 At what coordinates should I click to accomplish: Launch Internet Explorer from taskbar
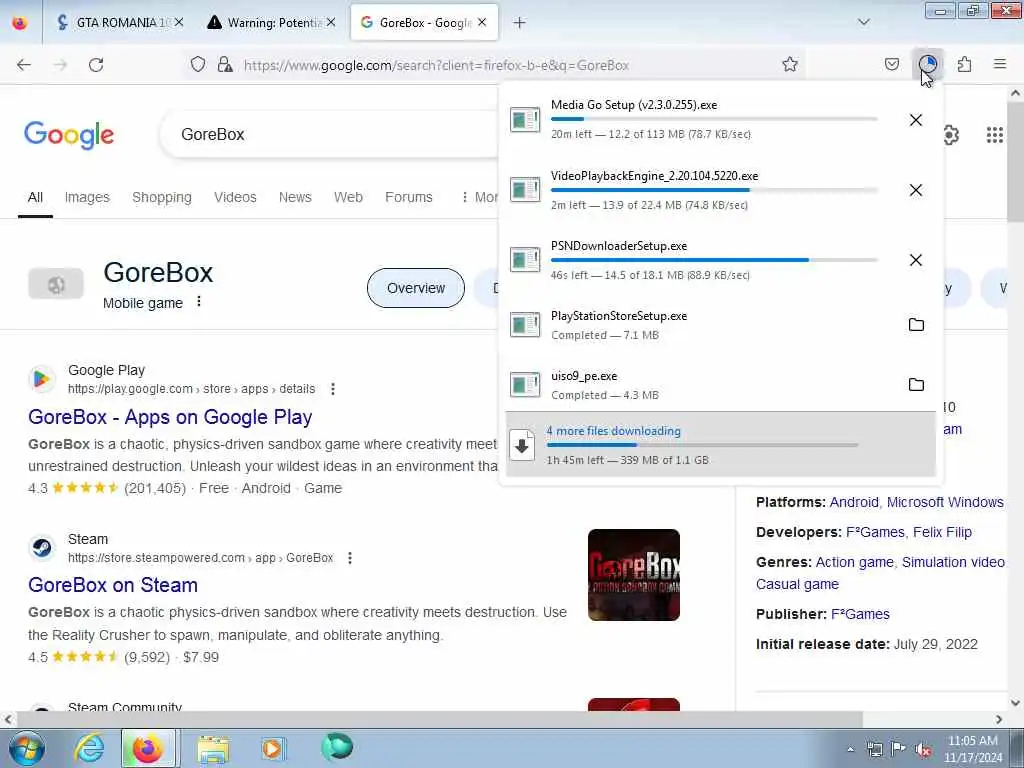coord(88,748)
